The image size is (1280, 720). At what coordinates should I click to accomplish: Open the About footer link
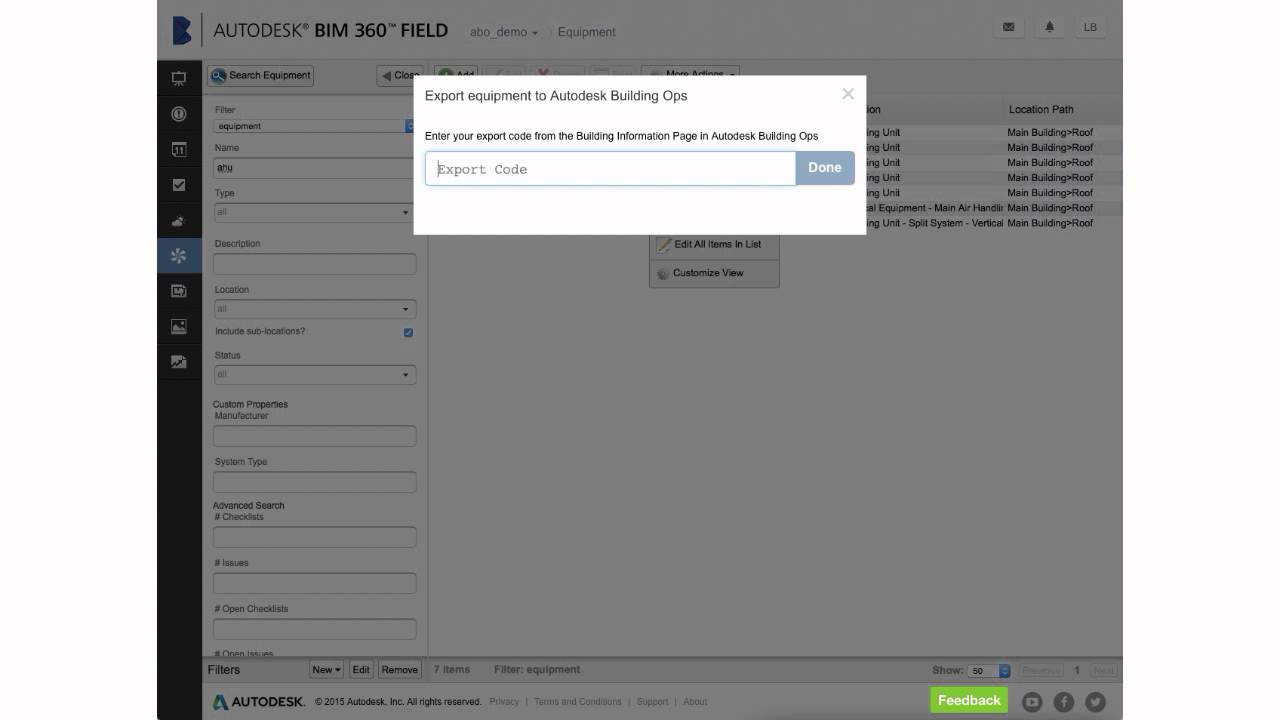(695, 702)
